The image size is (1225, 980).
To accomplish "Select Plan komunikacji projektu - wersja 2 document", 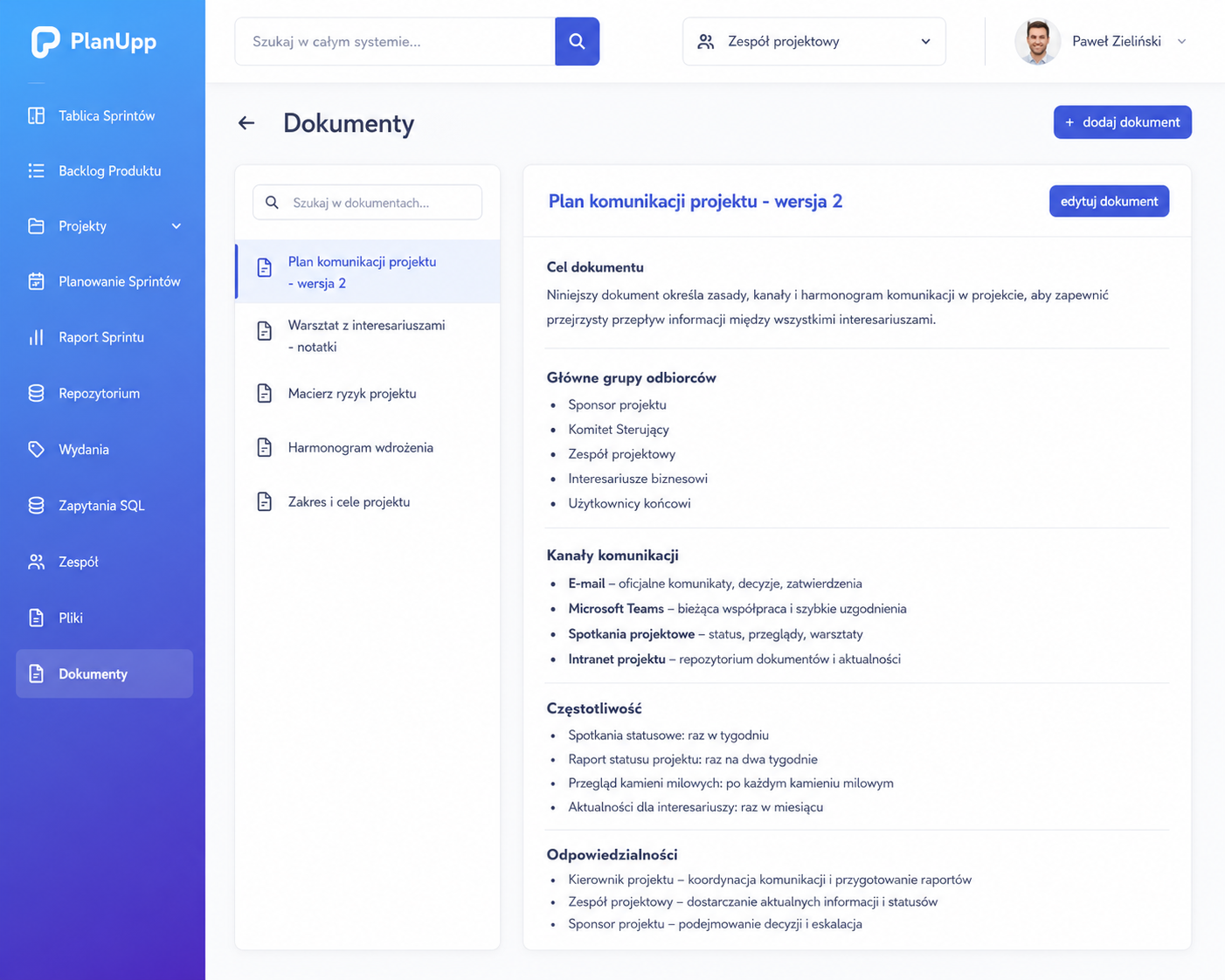I will point(368,272).
